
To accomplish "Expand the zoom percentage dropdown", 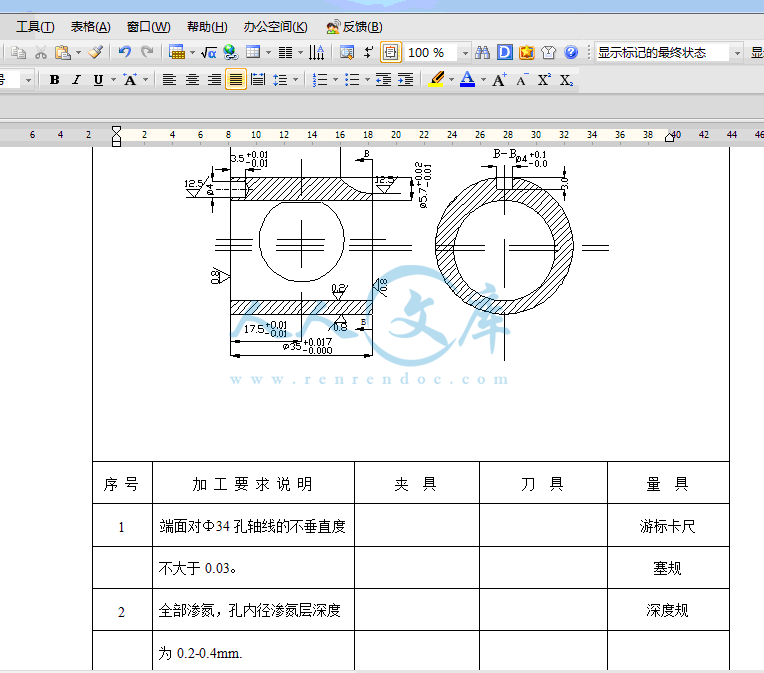I will click(x=465, y=53).
